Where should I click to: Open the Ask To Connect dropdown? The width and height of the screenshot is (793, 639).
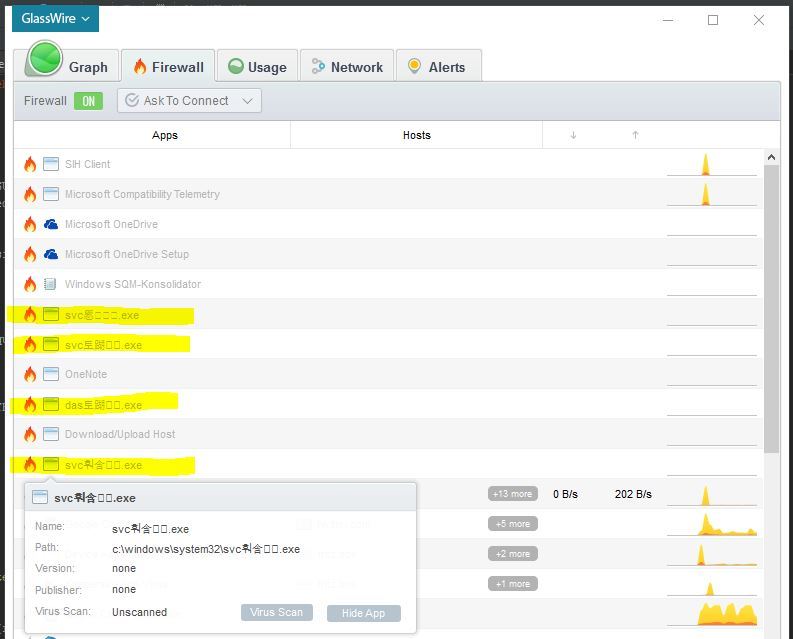click(x=189, y=101)
